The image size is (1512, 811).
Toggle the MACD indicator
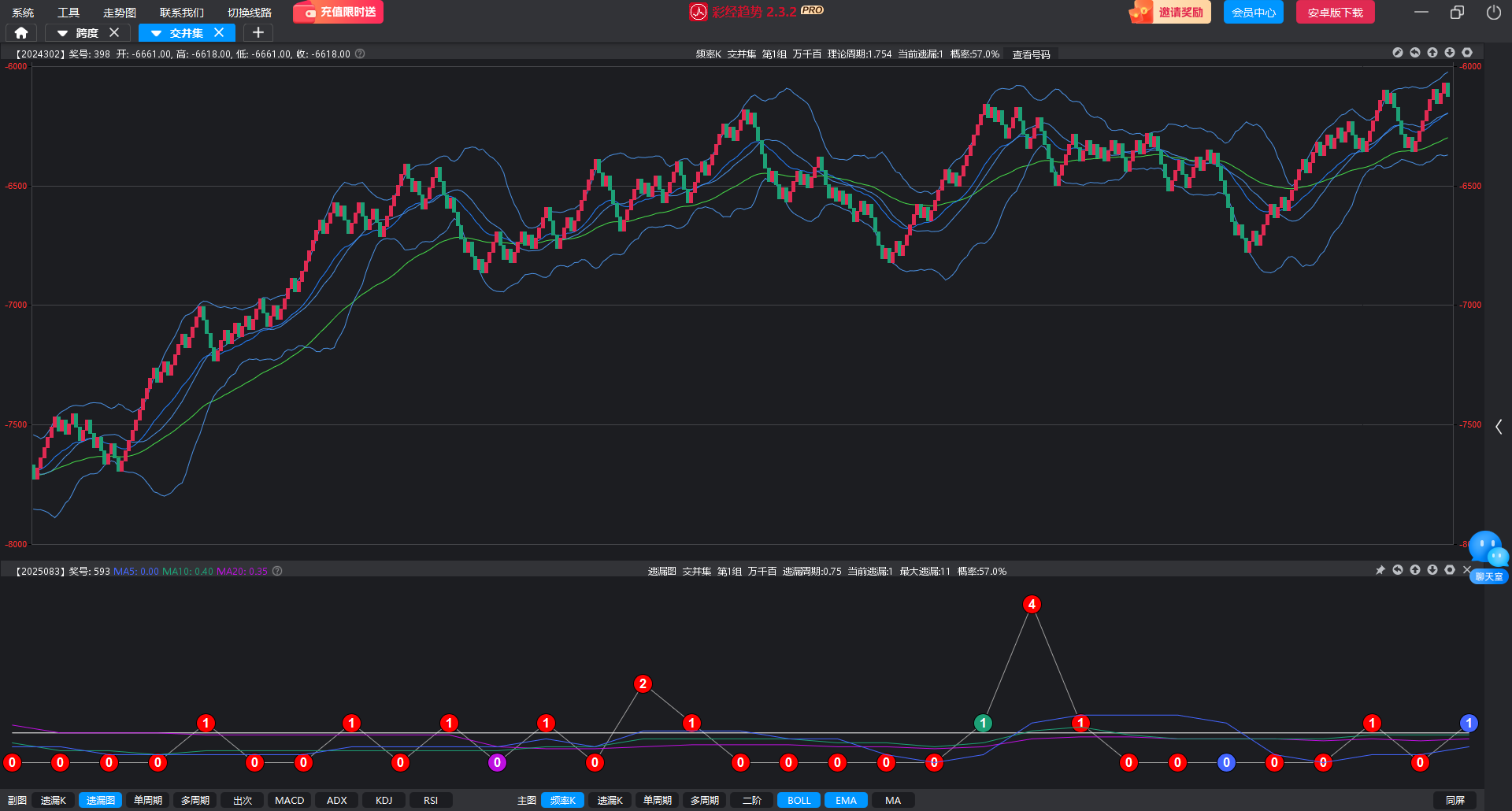(290, 800)
